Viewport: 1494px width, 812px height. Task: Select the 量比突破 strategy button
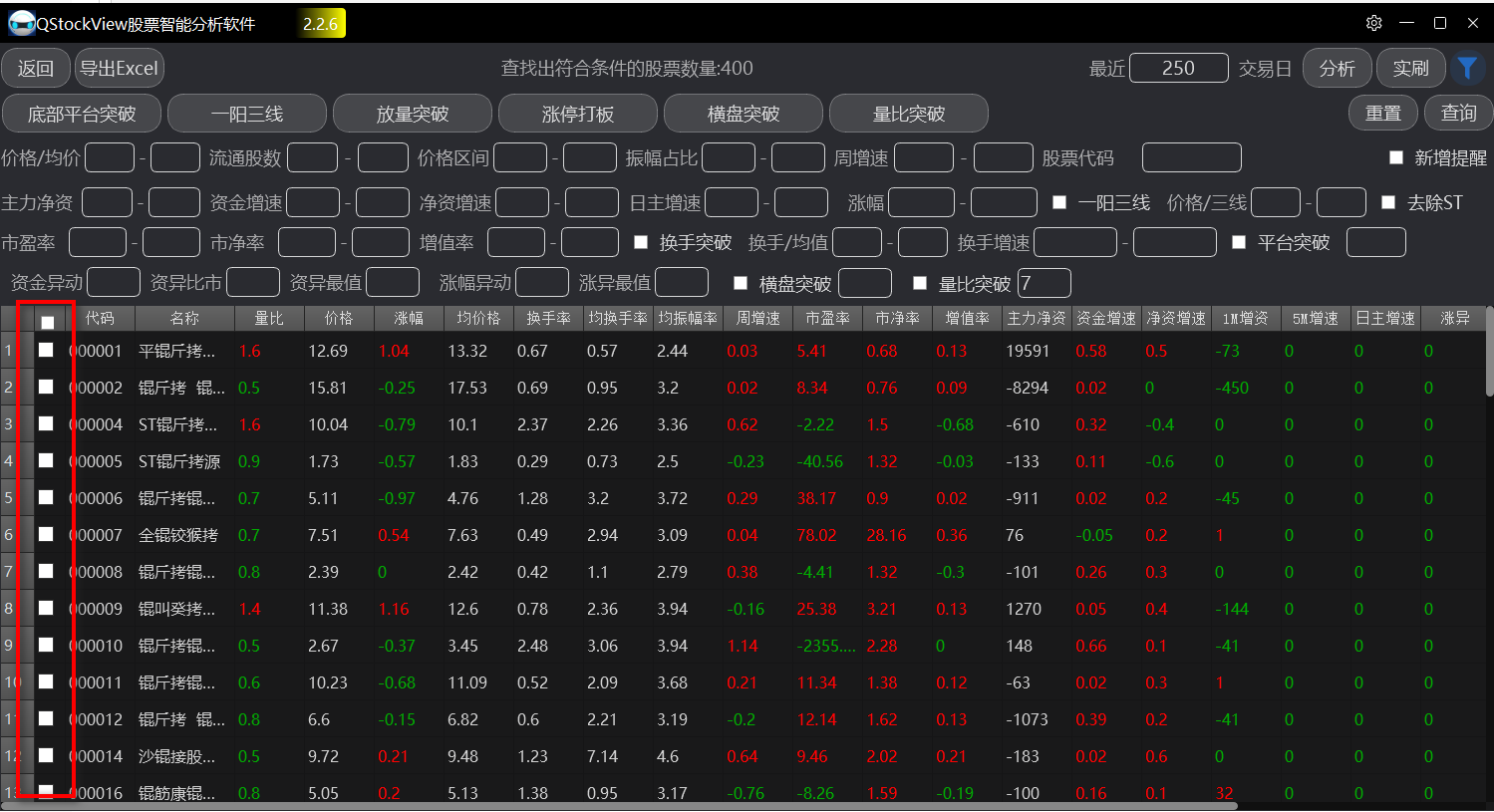click(x=909, y=114)
